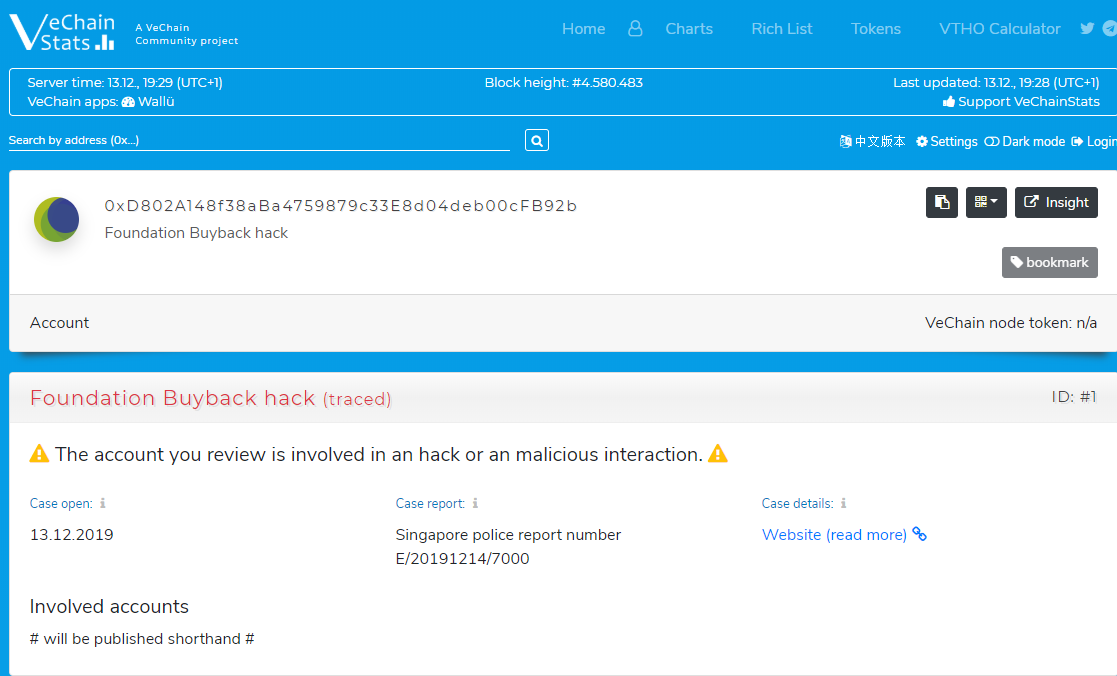Click the case open date 13.12.2019
Image resolution: width=1117 pixels, height=676 pixels.
coord(71,534)
